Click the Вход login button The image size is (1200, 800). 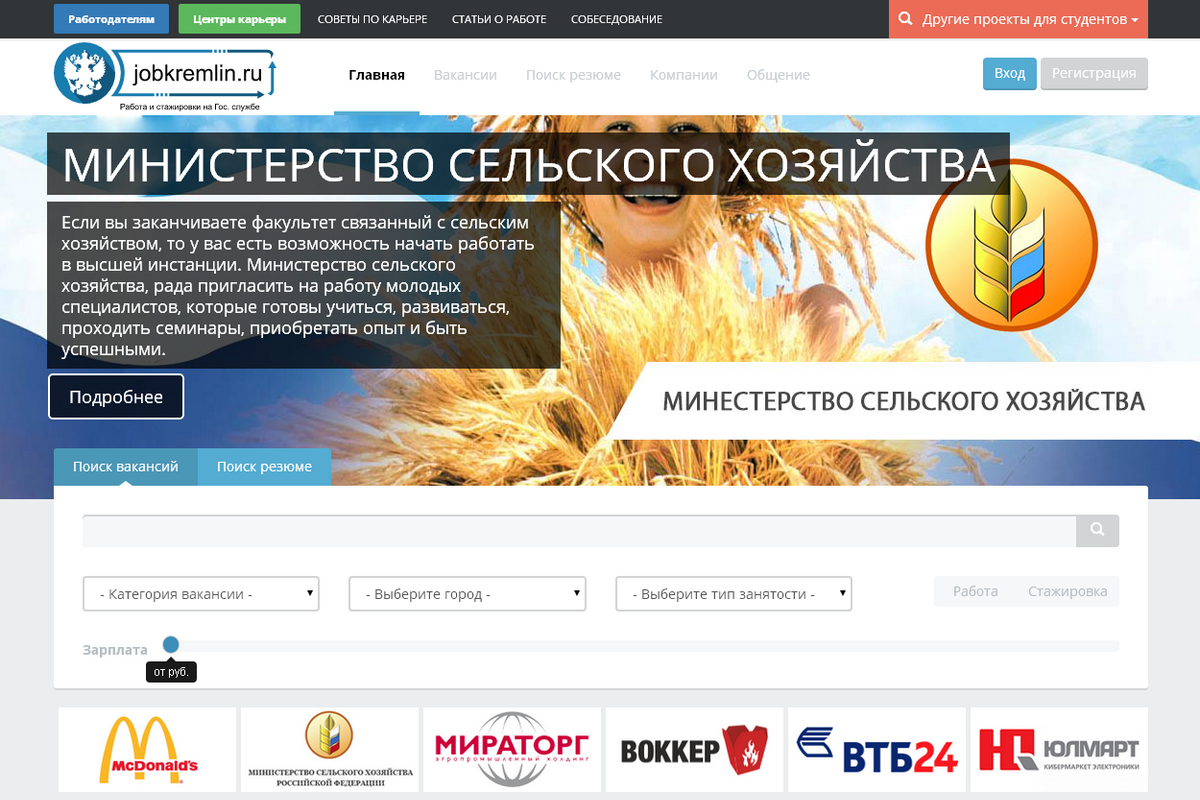1009,73
